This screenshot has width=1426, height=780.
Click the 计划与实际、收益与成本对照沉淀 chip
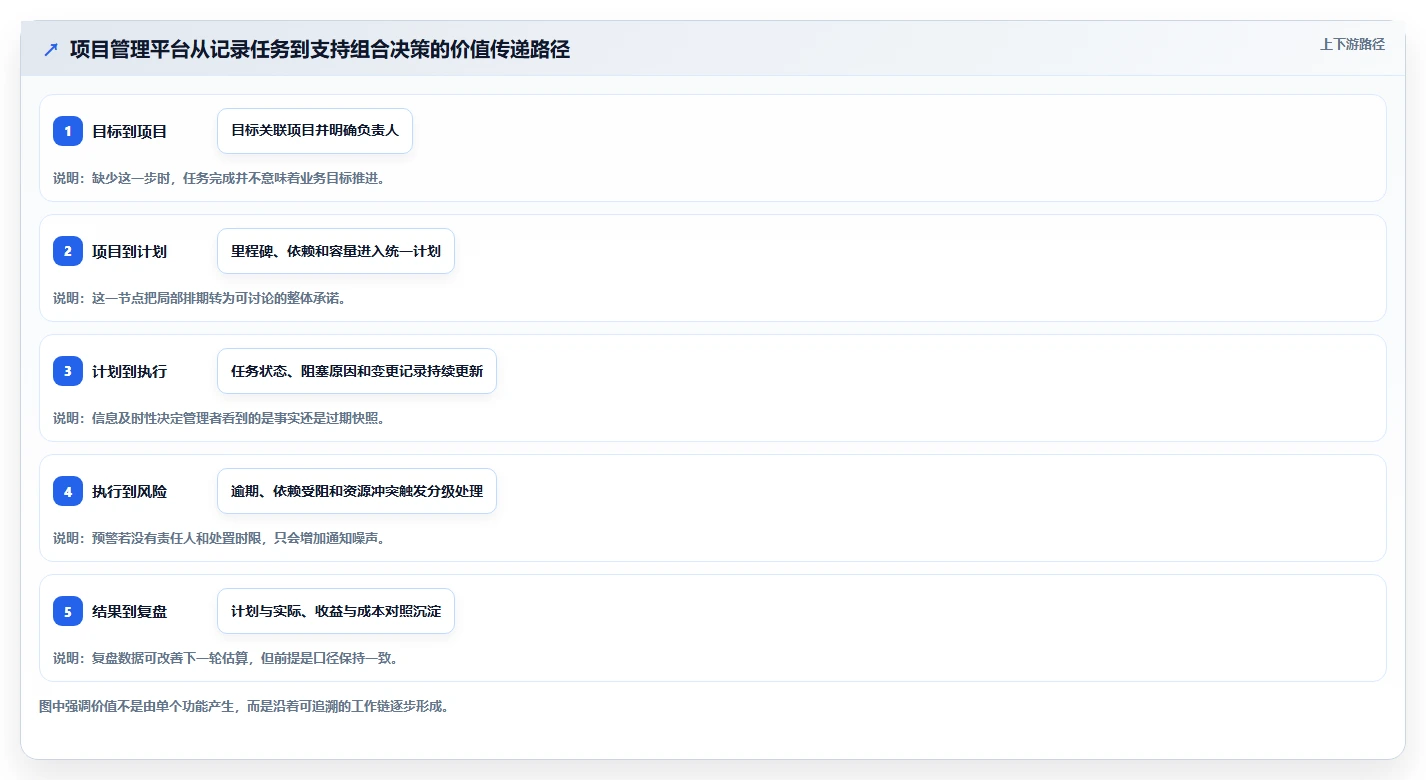(336, 611)
